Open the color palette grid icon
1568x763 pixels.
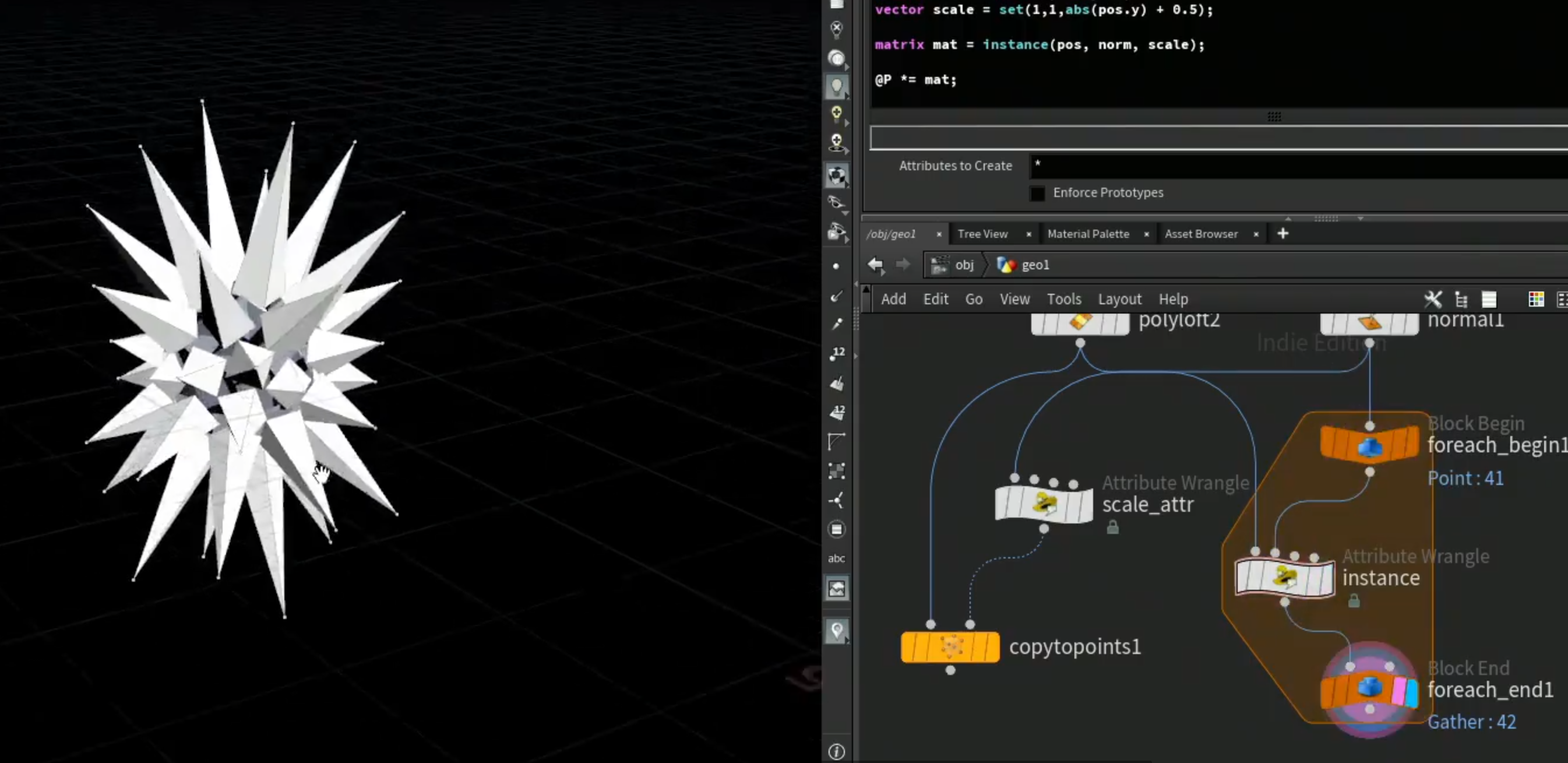[1536, 299]
